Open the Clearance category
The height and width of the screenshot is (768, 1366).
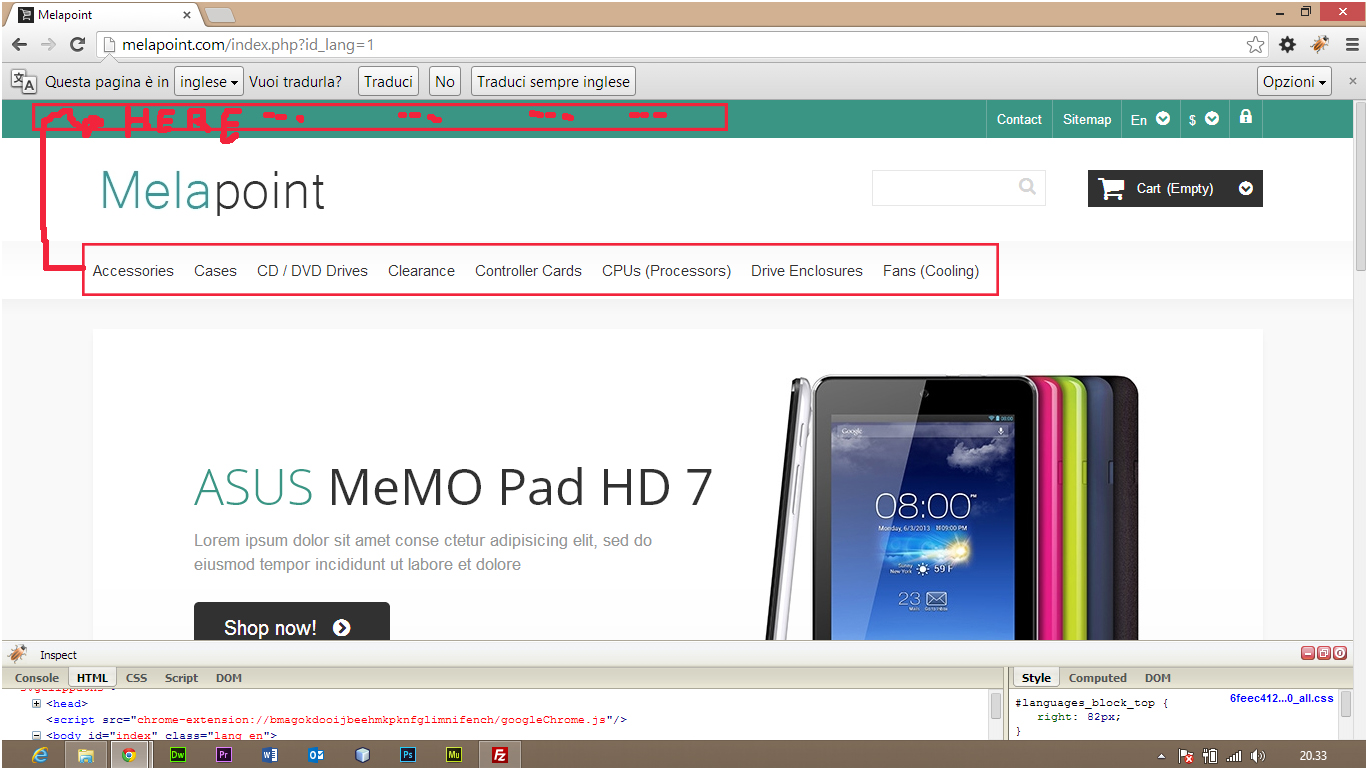coord(421,271)
